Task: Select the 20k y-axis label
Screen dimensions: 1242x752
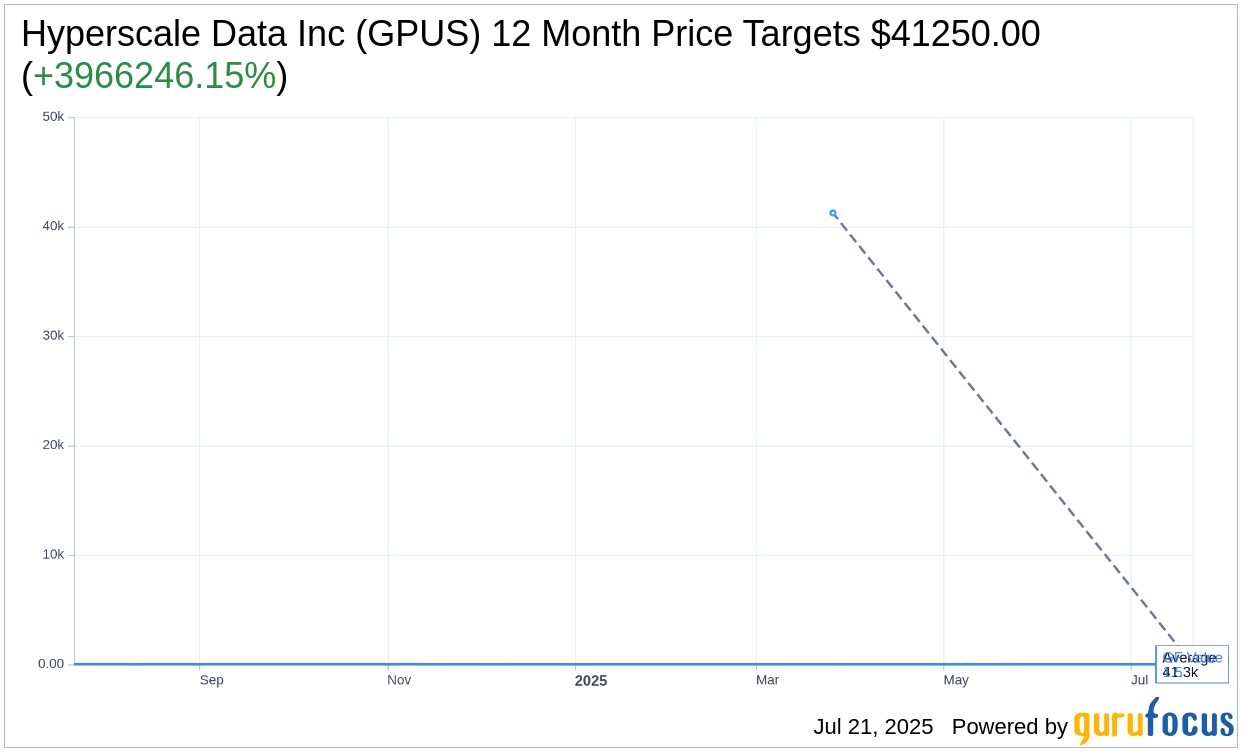Action: (53, 445)
